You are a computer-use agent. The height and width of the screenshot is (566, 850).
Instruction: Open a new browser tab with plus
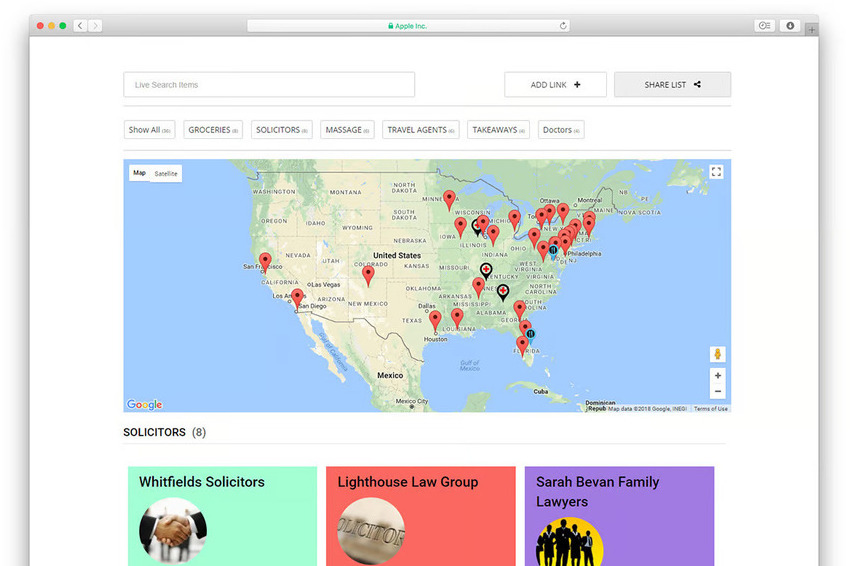pos(812,30)
